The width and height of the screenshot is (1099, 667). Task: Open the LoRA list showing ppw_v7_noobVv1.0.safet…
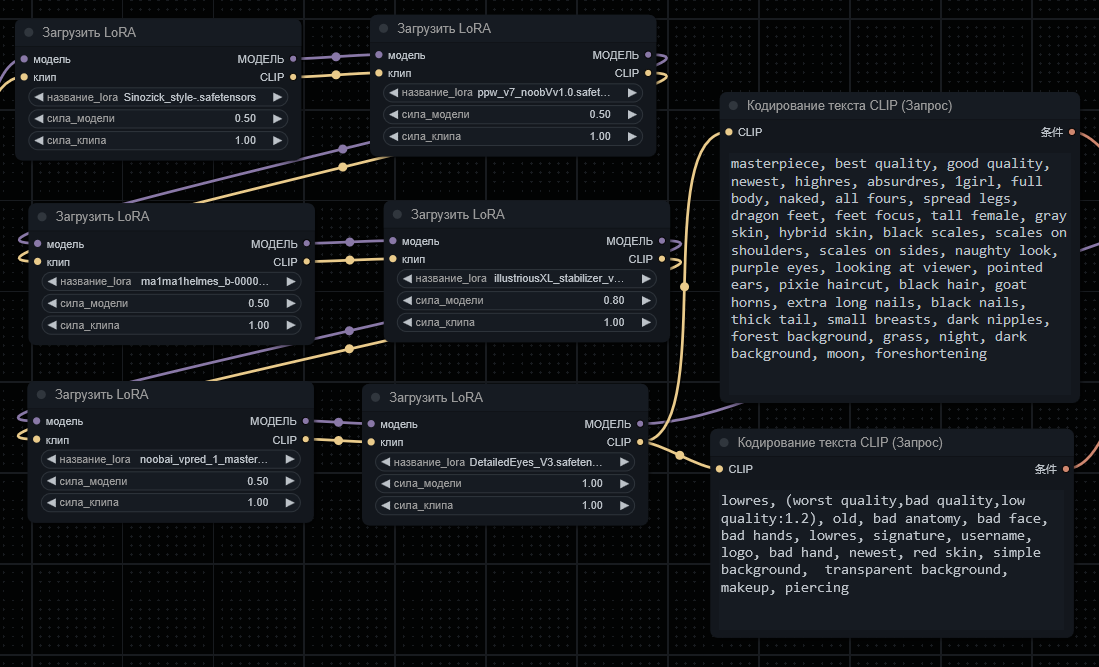coord(512,92)
